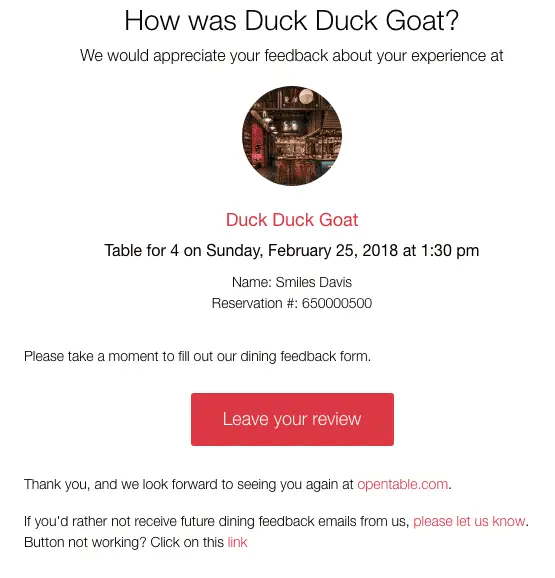This screenshot has height=578, width=555.
Task: Click the moon lantern in restaurant photo
Action: click(x=306, y=97)
